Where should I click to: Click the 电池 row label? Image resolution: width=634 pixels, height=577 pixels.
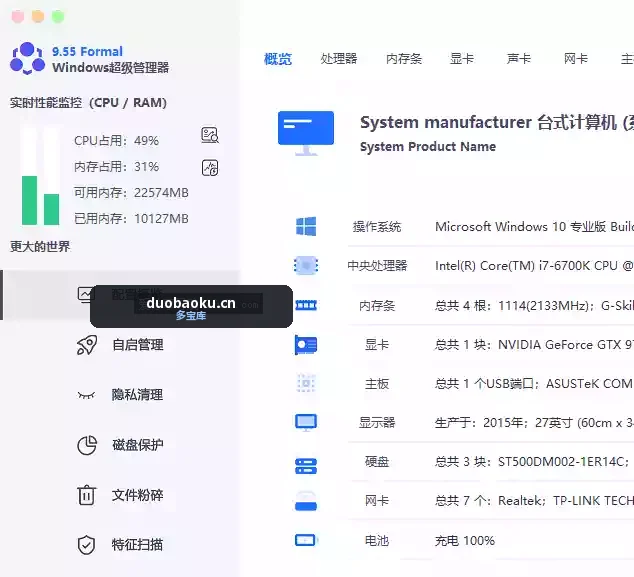(377, 541)
